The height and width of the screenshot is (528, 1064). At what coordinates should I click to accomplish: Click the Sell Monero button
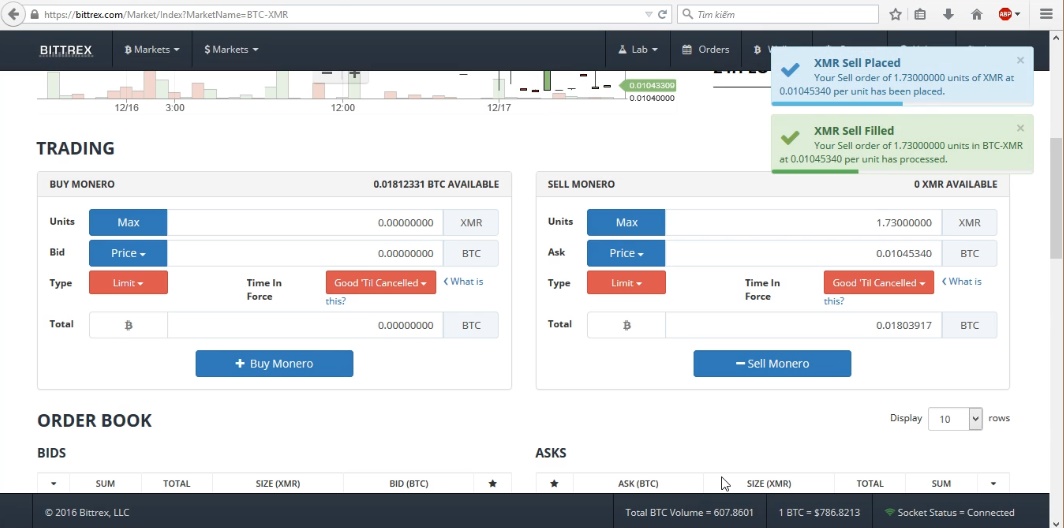pyautogui.click(x=772, y=364)
